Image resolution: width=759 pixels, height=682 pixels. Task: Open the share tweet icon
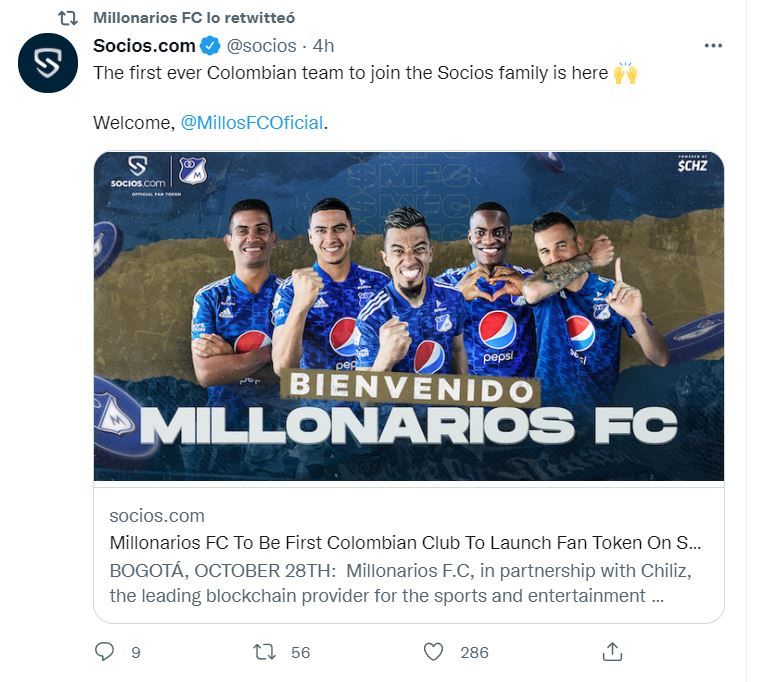[613, 652]
